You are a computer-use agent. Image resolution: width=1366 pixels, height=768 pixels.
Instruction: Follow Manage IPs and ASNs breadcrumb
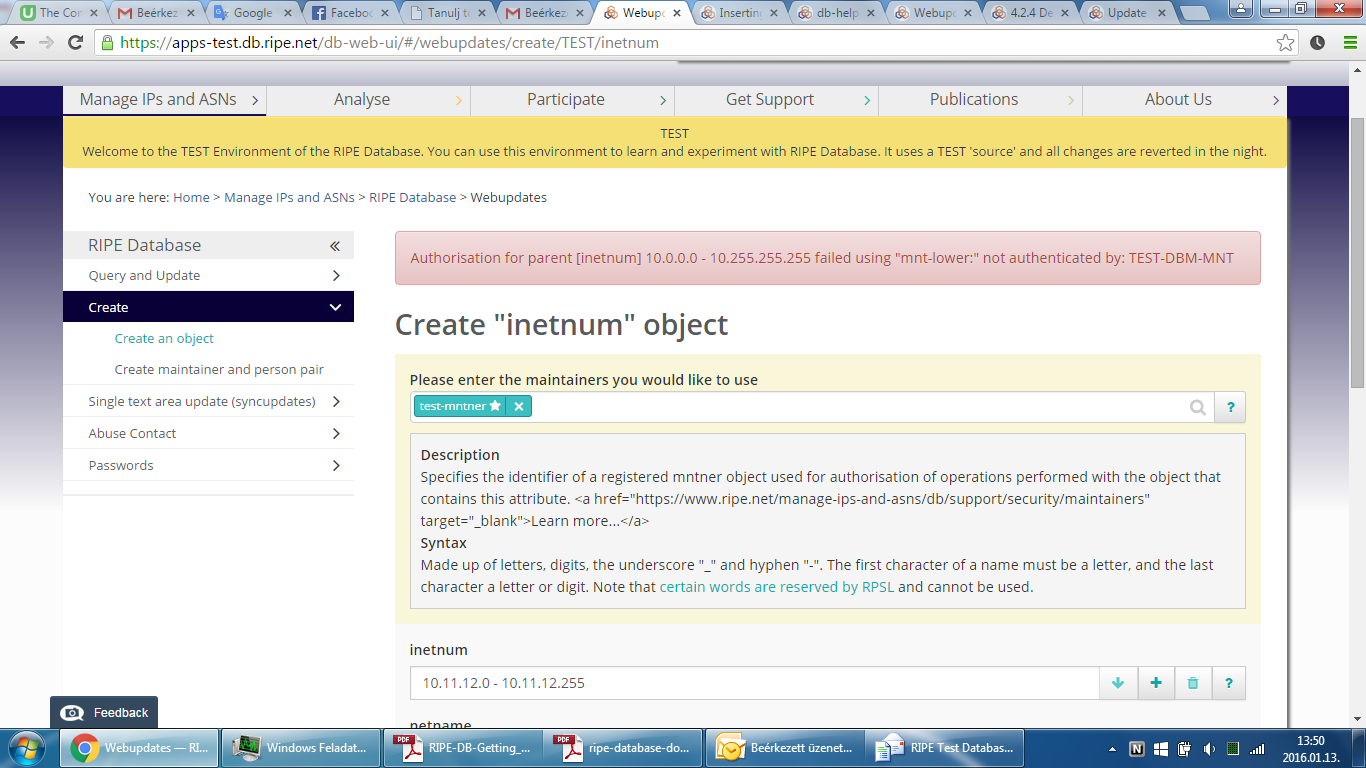pyautogui.click(x=289, y=197)
